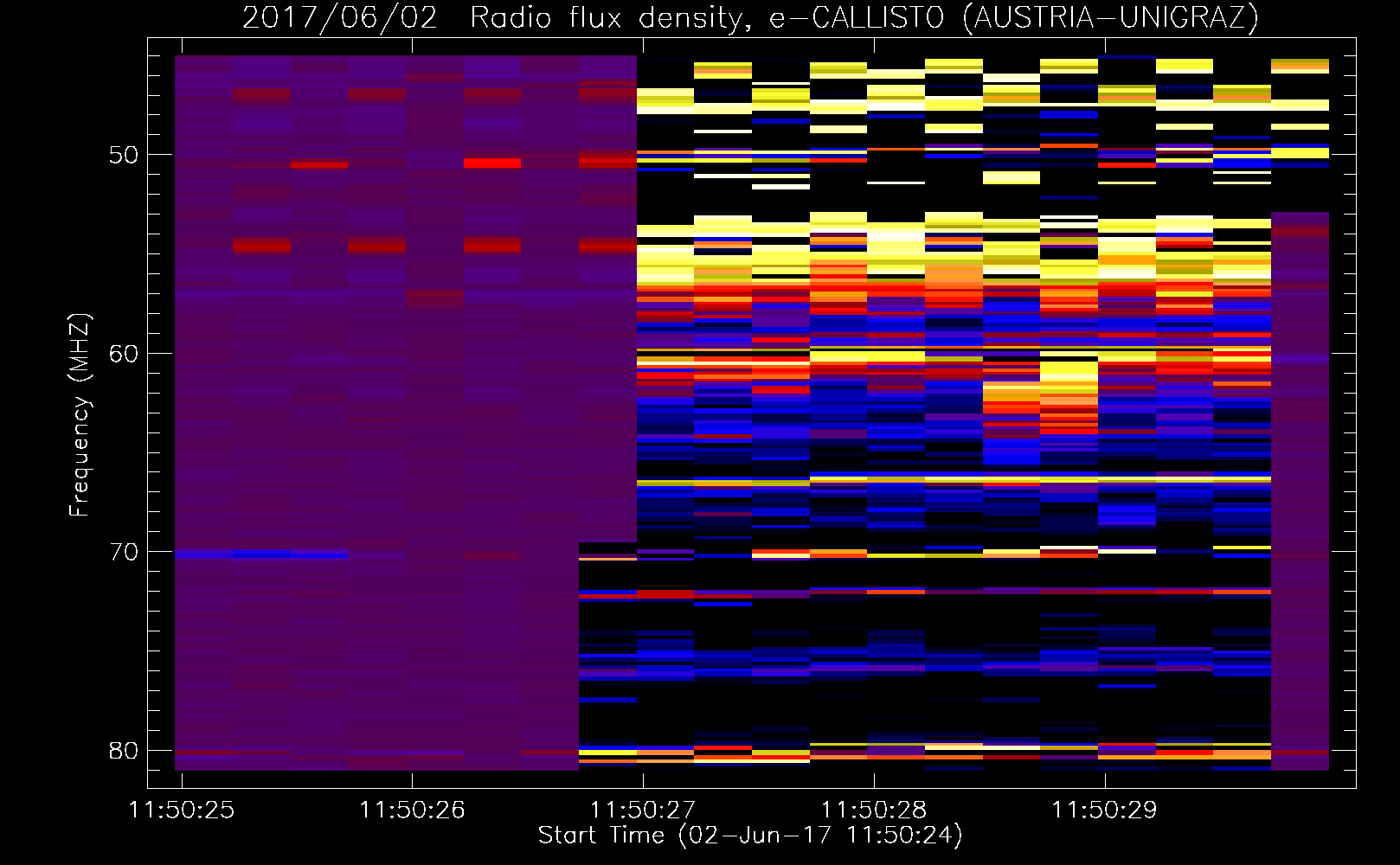Image resolution: width=1400 pixels, height=865 pixels.
Task: Click the 'Start Time (02-Jun-17 11:50:24)' label
Action: (750, 836)
